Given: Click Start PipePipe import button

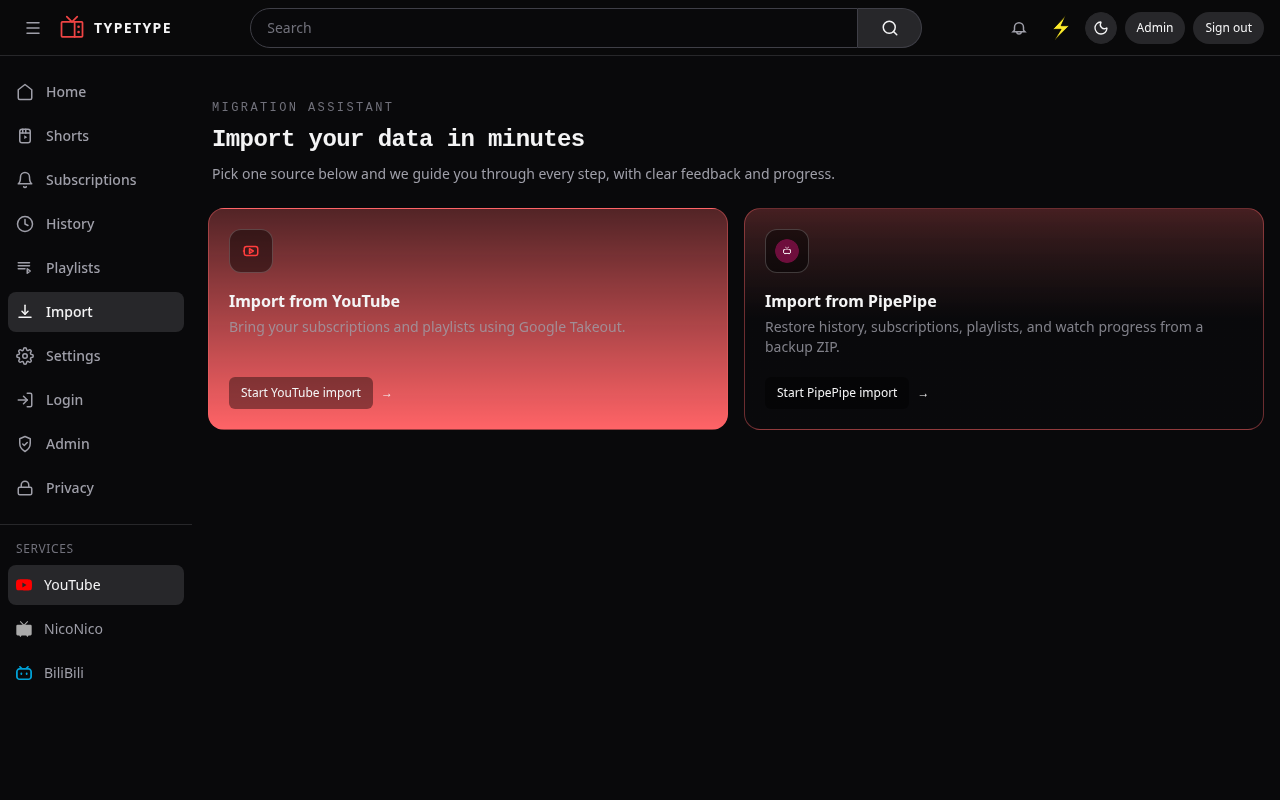Looking at the screenshot, I should [837, 393].
